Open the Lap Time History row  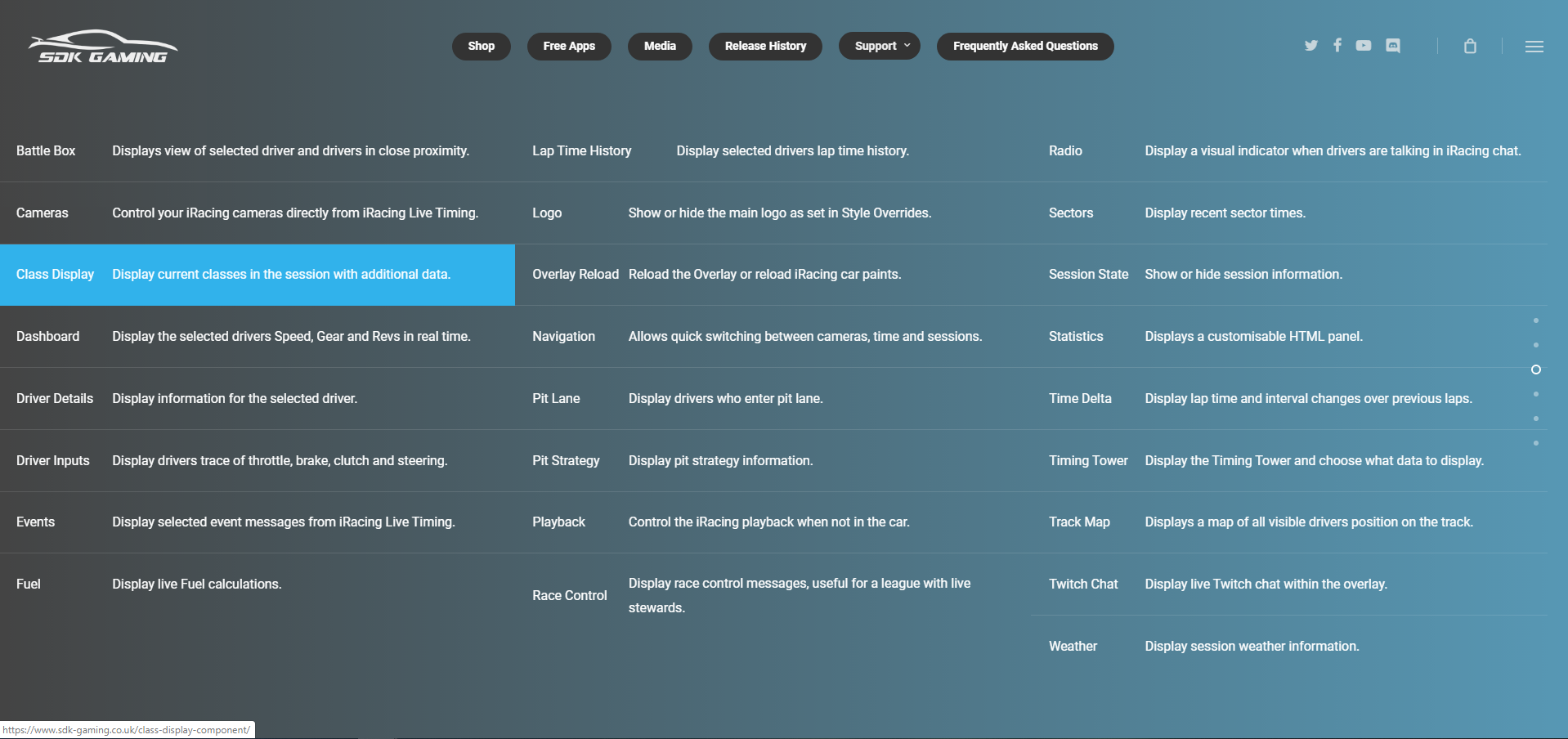pyautogui.click(x=773, y=151)
